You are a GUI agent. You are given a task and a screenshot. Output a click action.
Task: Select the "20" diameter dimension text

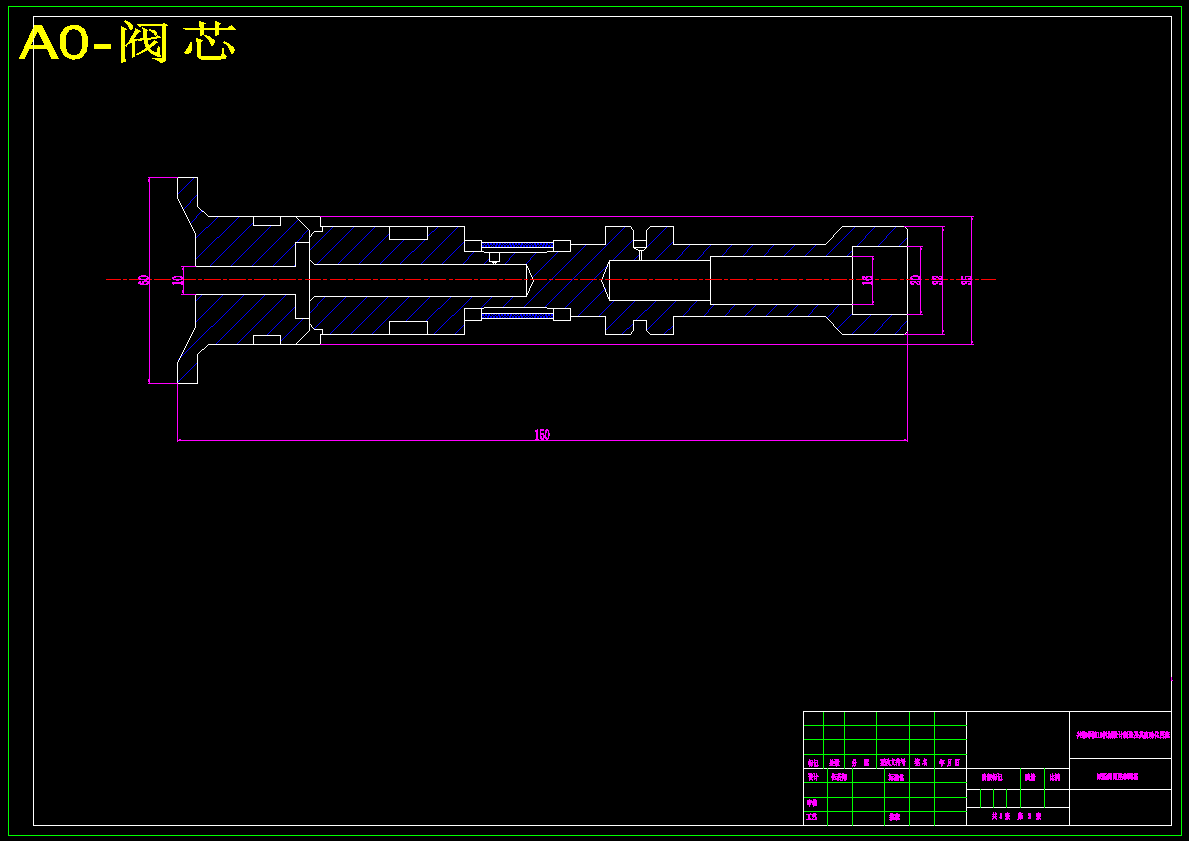click(x=915, y=280)
